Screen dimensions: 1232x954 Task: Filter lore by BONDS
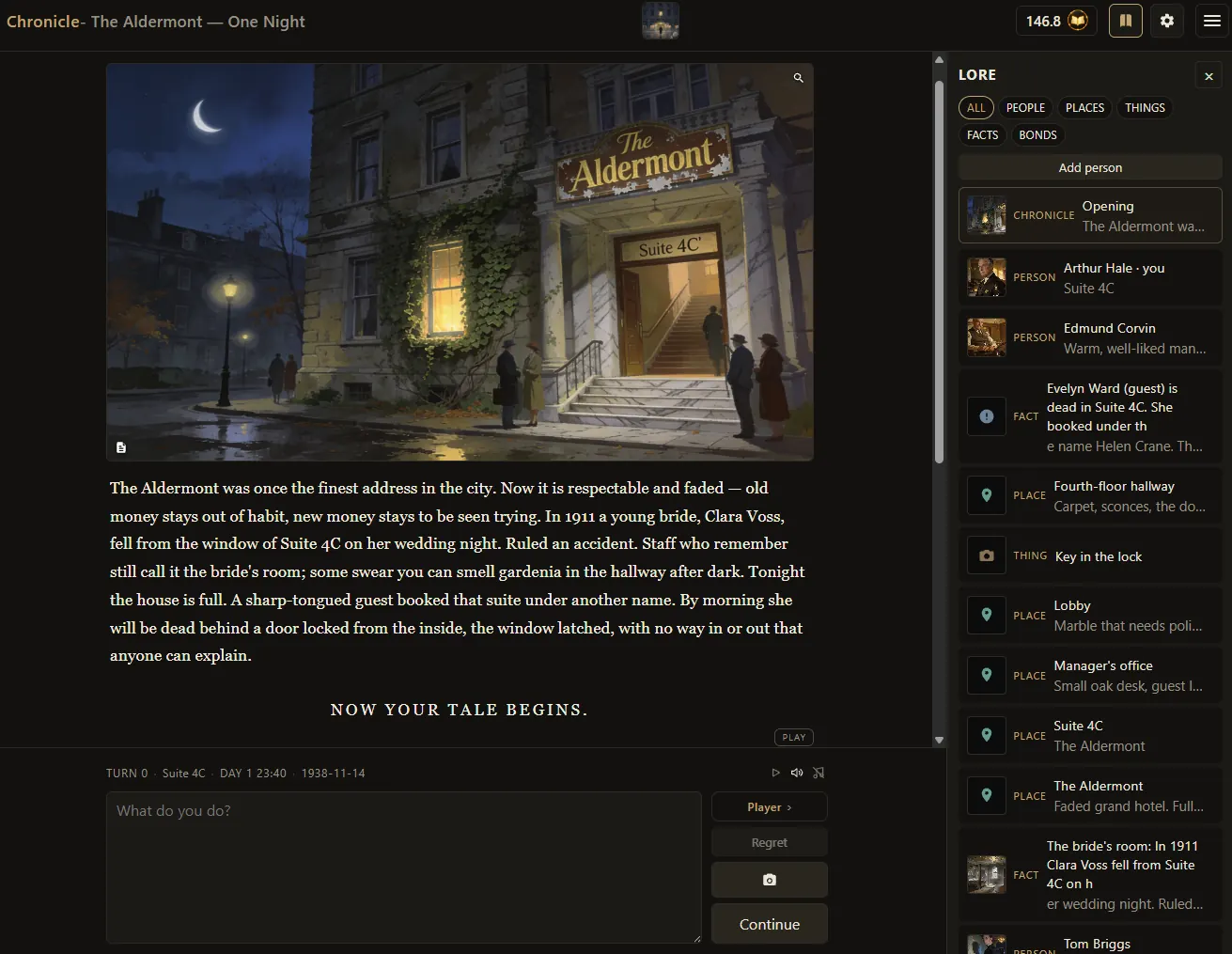[1037, 135]
